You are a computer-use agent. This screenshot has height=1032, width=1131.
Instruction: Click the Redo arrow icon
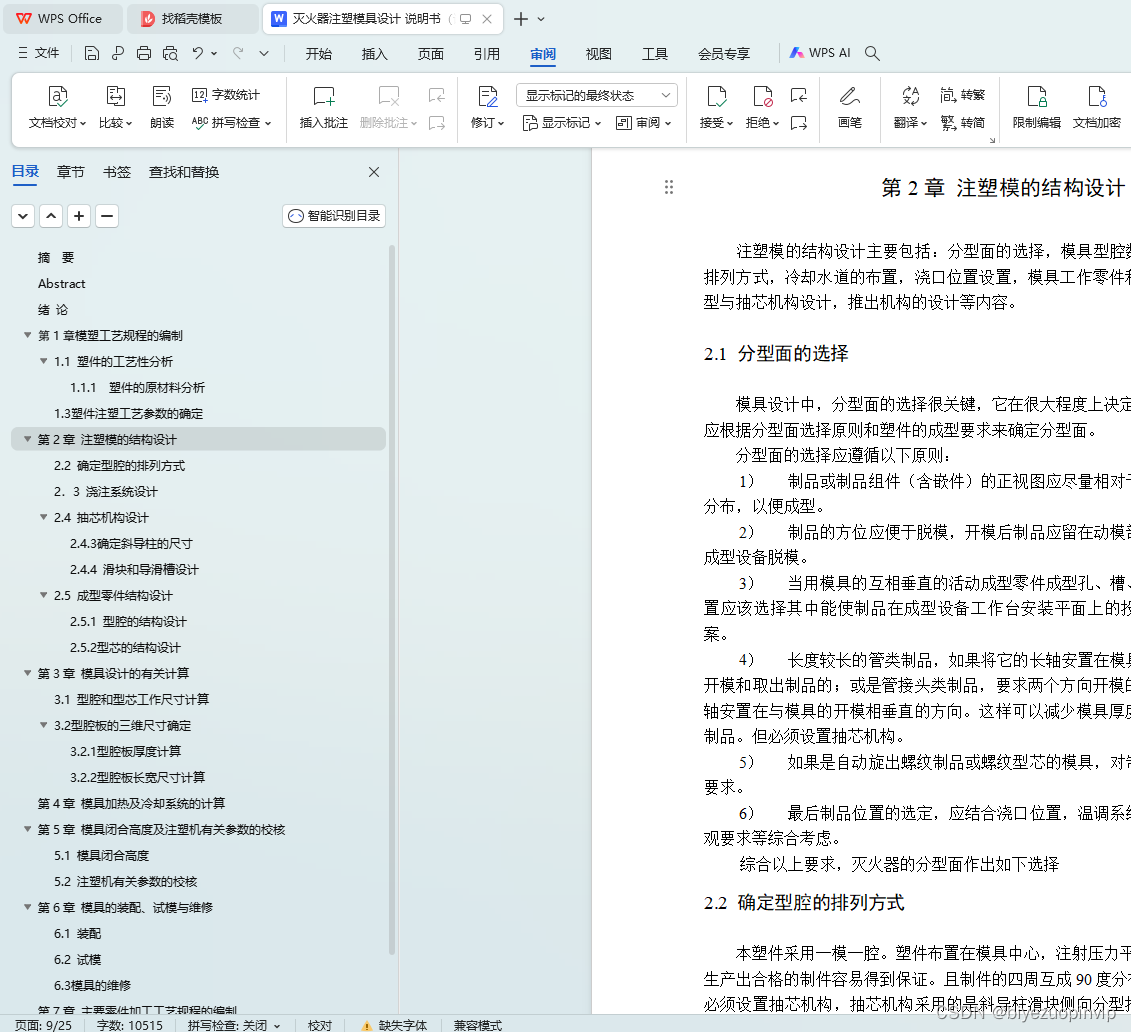pyautogui.click(x=238, y=53)
